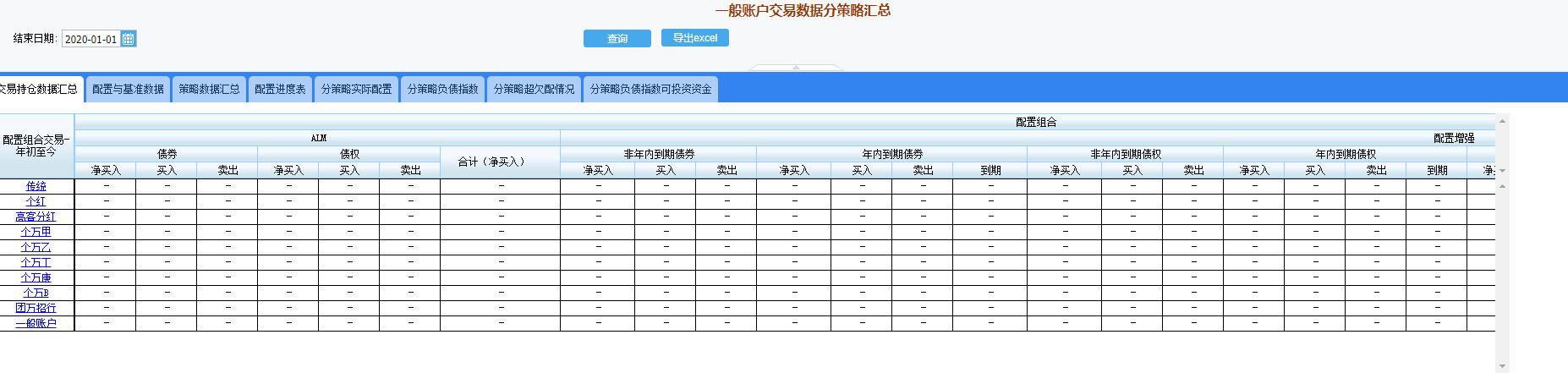
Task: Click the table body scrollbar's bottom down arrow
Action: click(x=1502, y=366)
